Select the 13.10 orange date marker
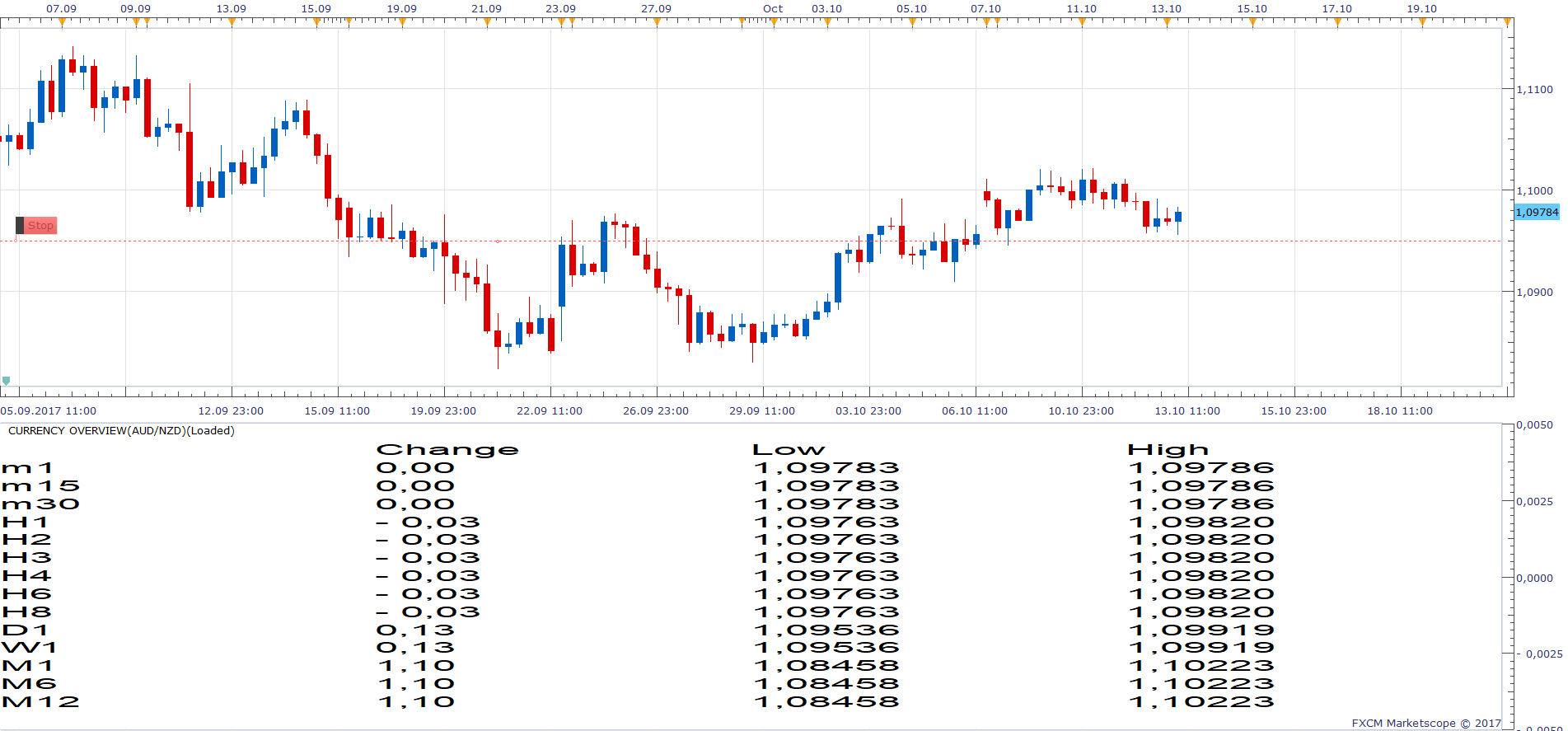The height and width of the screenshot is (731, 1568). pyautogui.click(x=1167, y=22)
